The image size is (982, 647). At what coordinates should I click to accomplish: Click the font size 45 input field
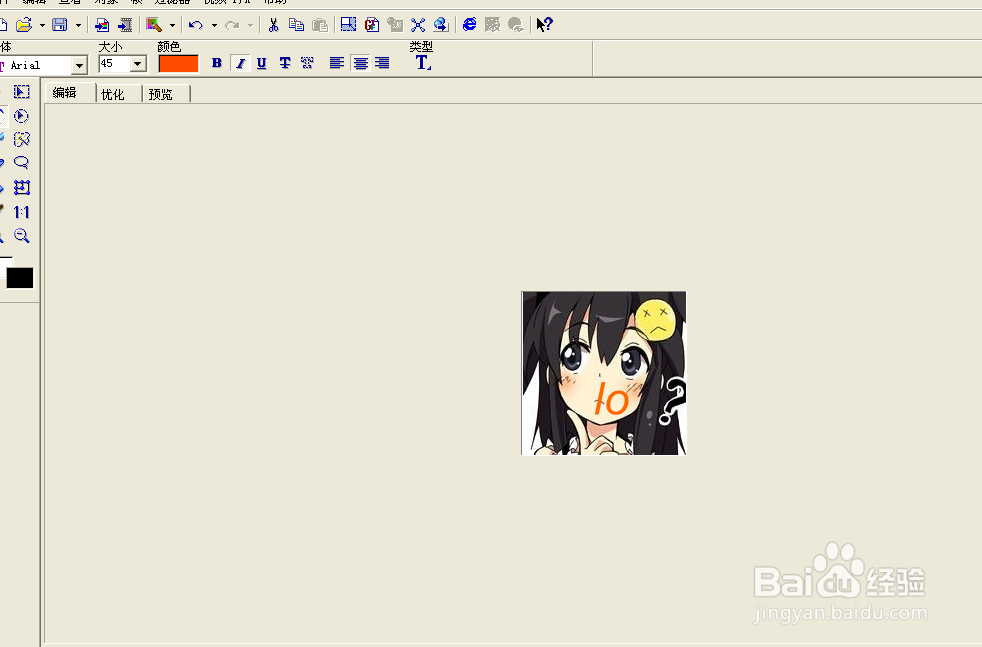pyautogui.click(x=115, y=64)
